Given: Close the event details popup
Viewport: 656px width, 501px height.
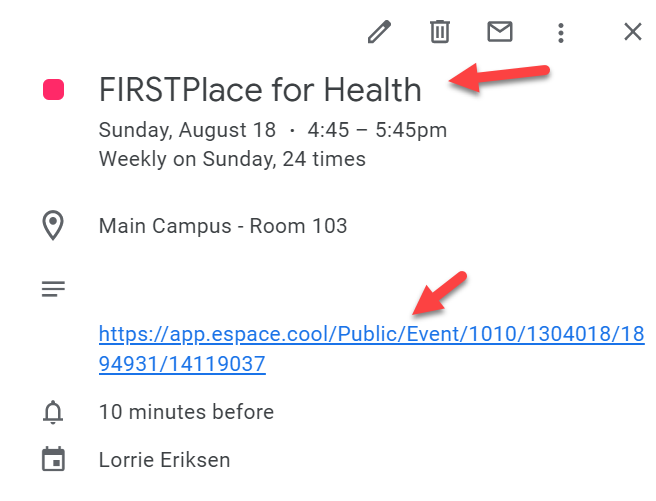Looking at the screenshot, I should (633, 32).
